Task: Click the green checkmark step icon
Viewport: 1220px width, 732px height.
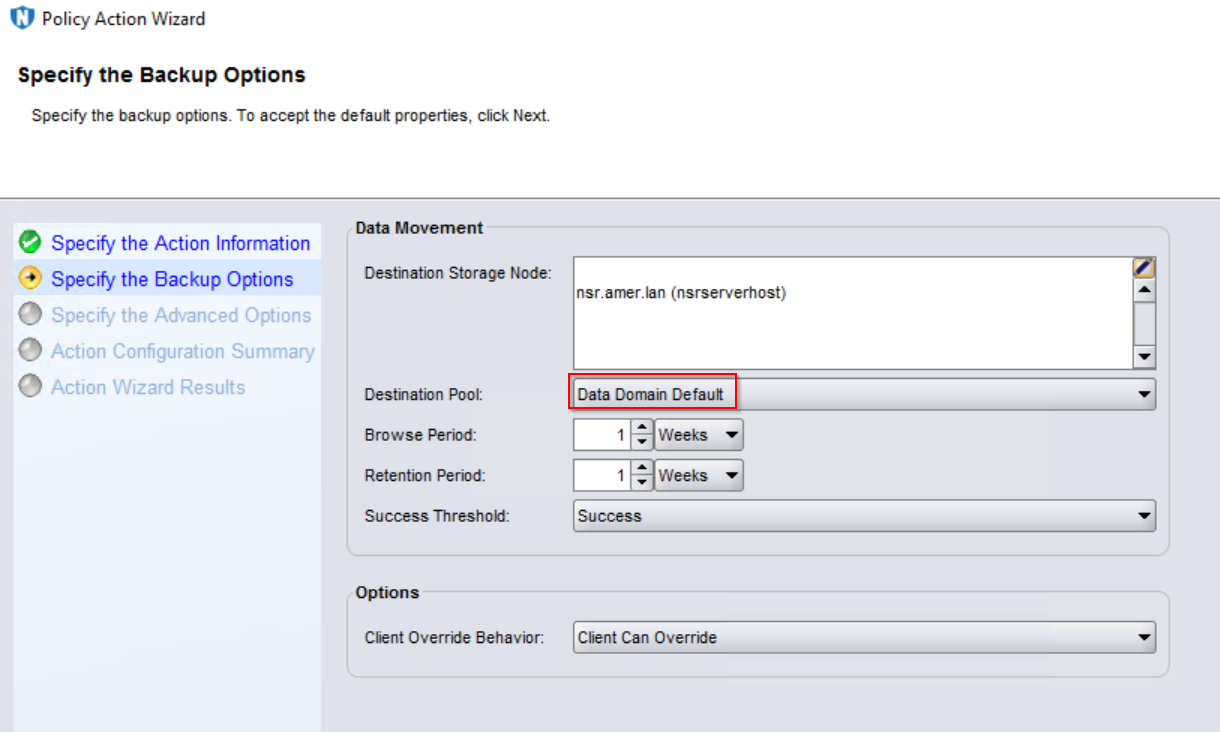Action: tap(31, 243)
